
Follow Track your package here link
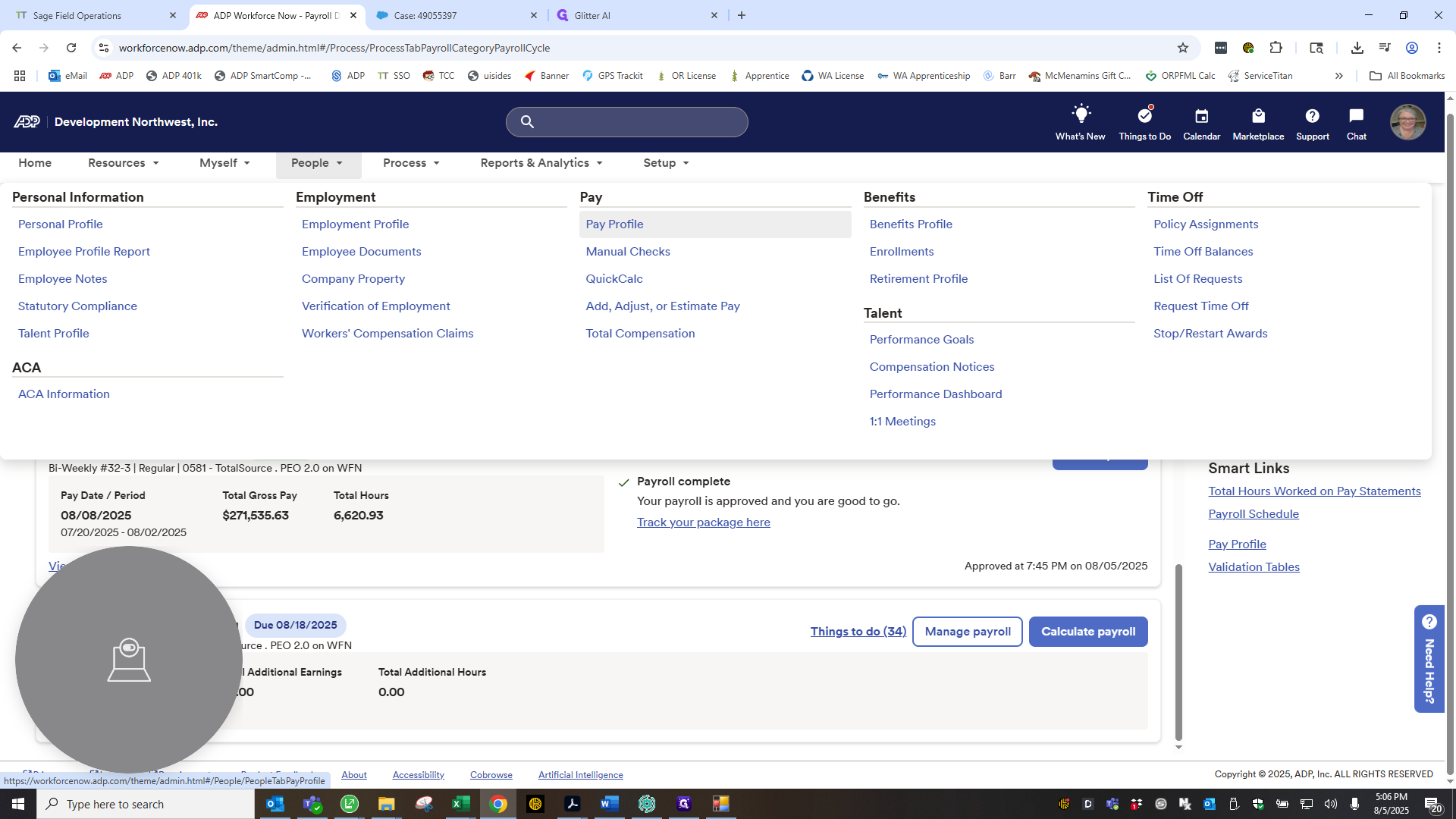703,522
